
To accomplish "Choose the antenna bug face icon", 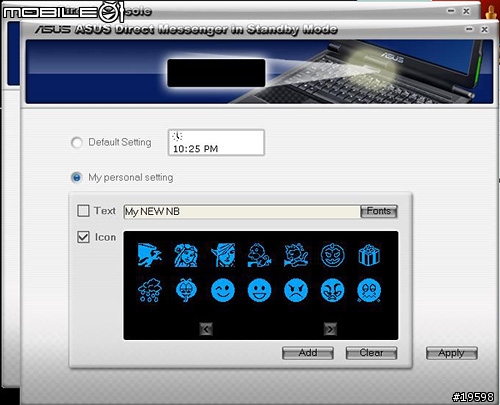I will coord(186,290).
